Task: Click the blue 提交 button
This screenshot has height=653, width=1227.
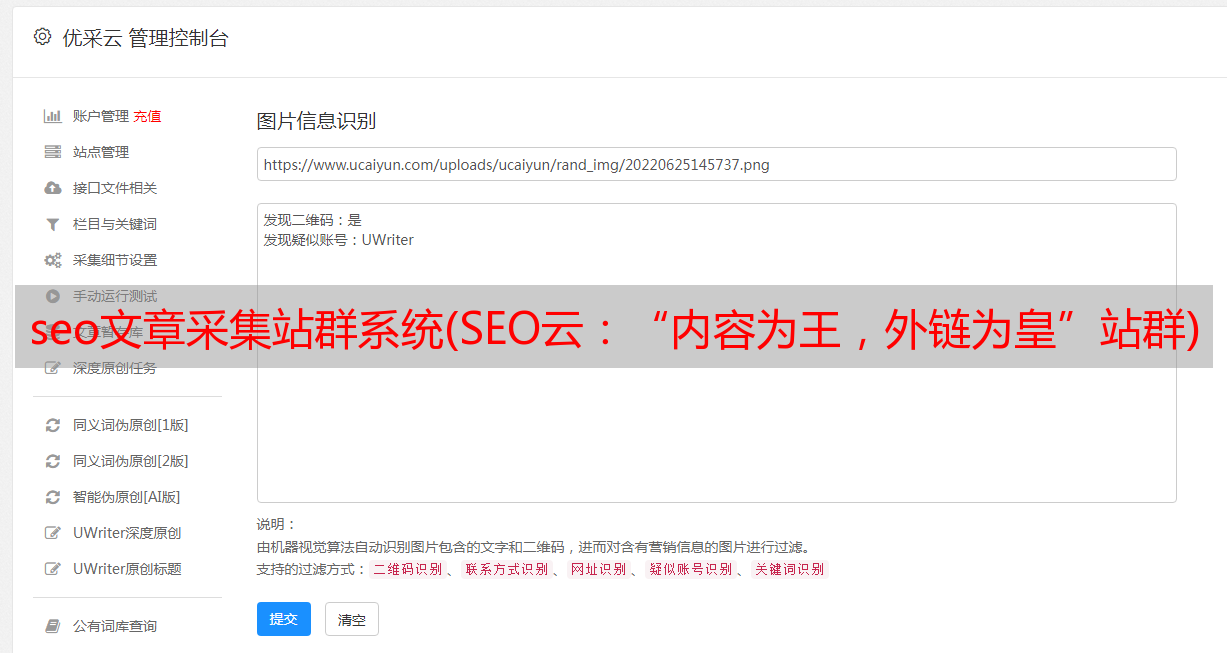Action: coord(284,619)
